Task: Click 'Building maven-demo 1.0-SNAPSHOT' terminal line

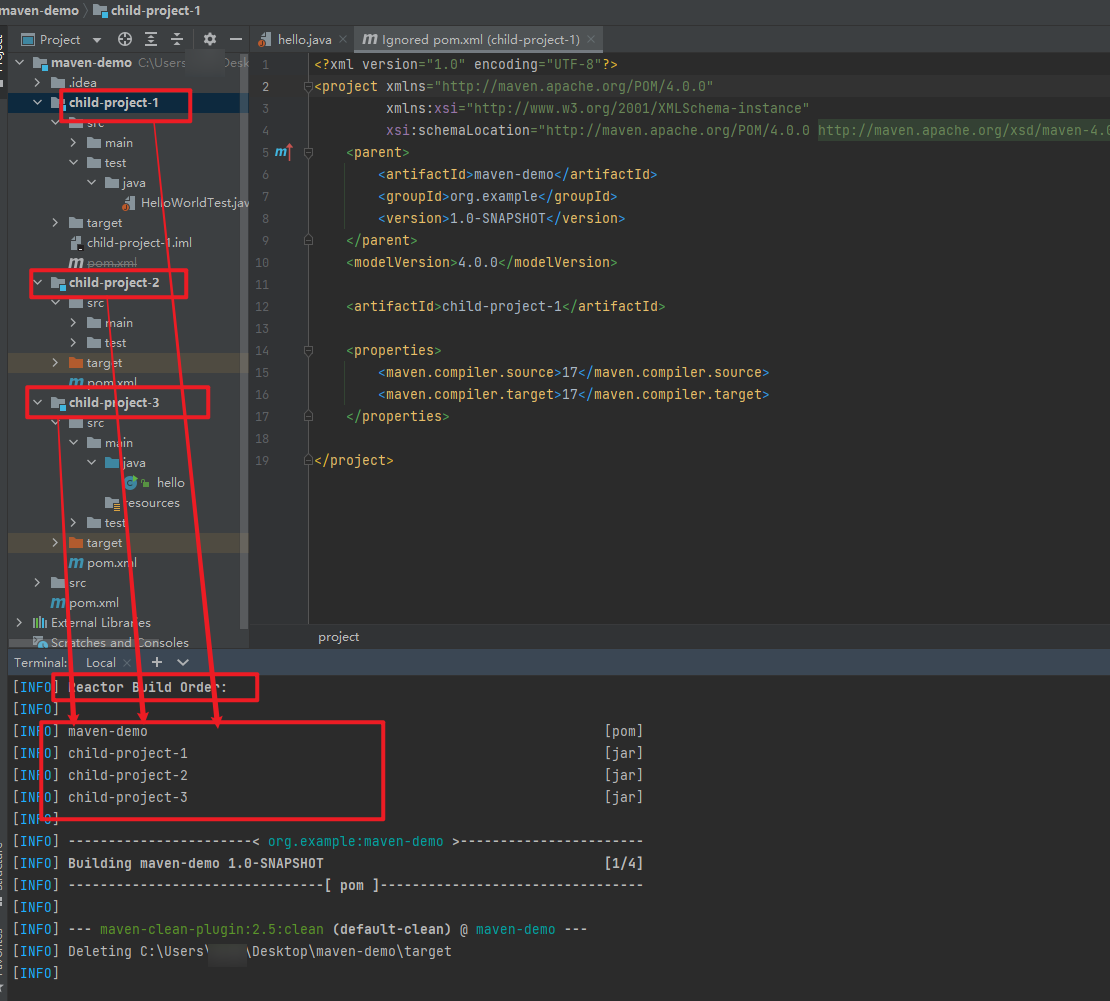Action: coord(195,864)
